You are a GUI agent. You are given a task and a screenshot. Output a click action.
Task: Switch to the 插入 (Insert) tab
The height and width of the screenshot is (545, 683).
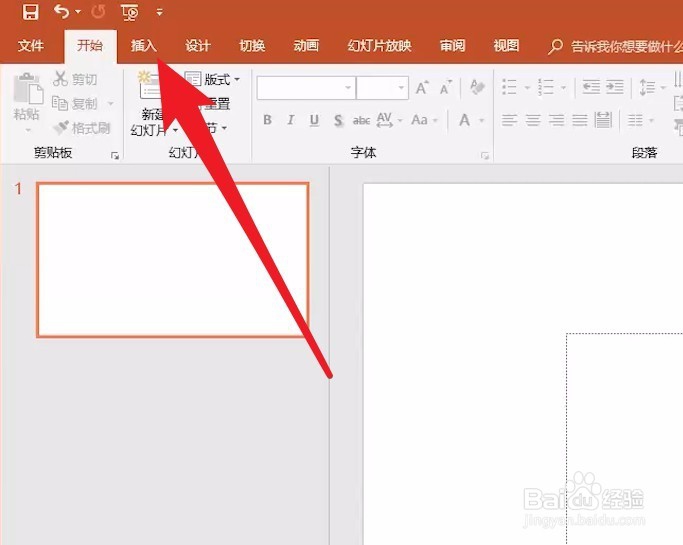[x=143, y=45]
